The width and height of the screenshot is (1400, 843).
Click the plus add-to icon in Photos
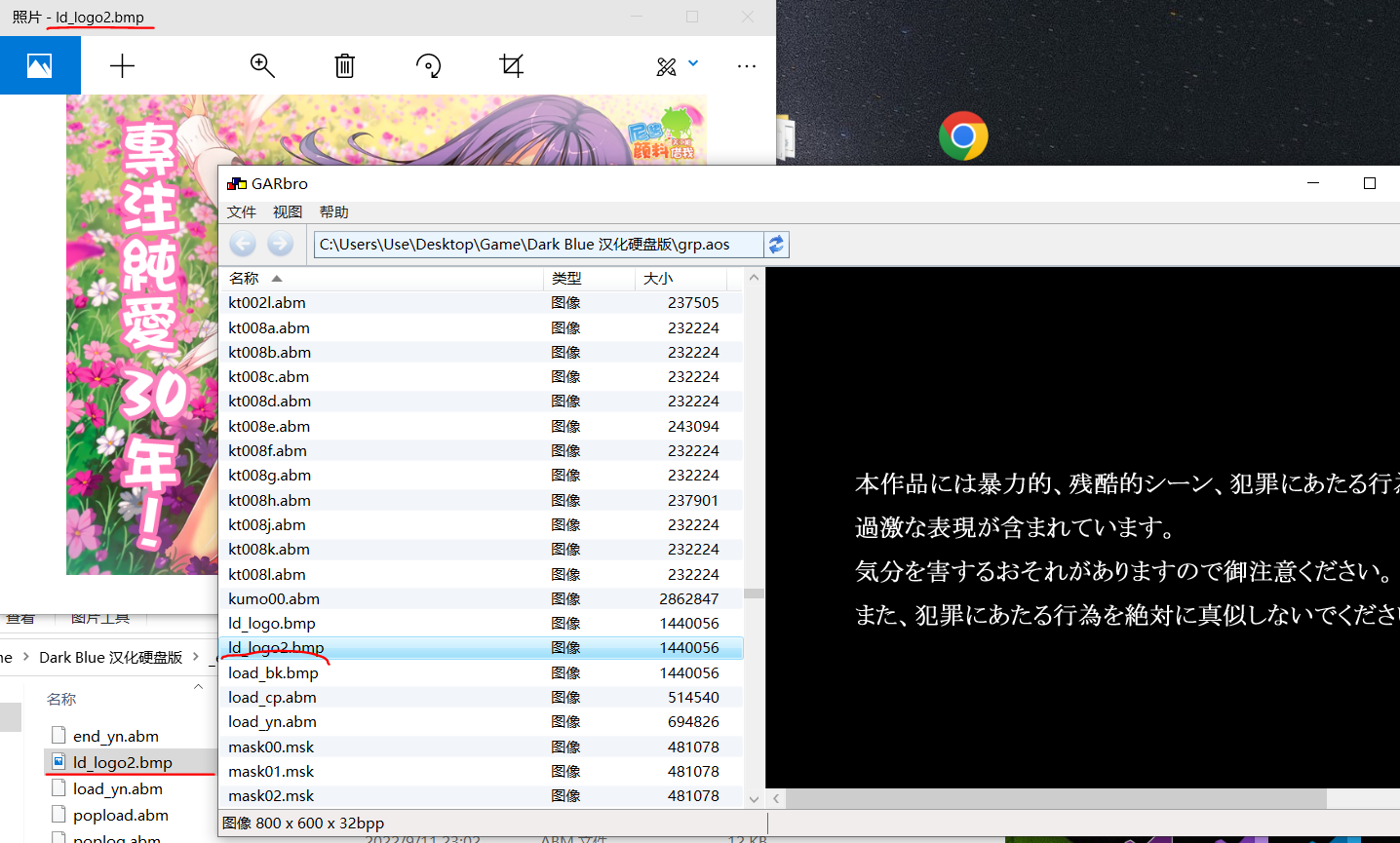tap(122, 65)
